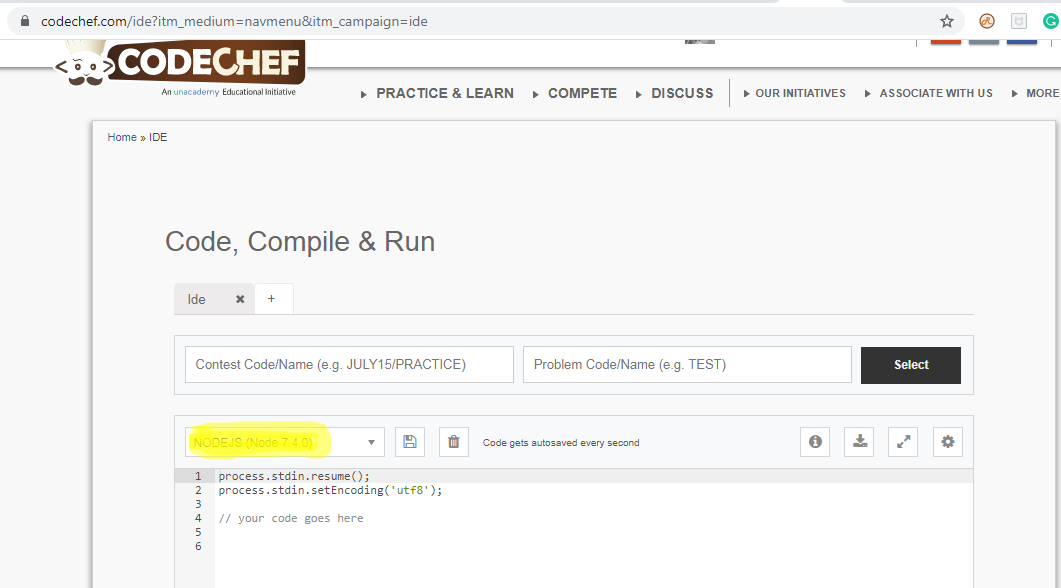
Task: Open a new IDE tab with plus
Action: [x=273, y=298]
